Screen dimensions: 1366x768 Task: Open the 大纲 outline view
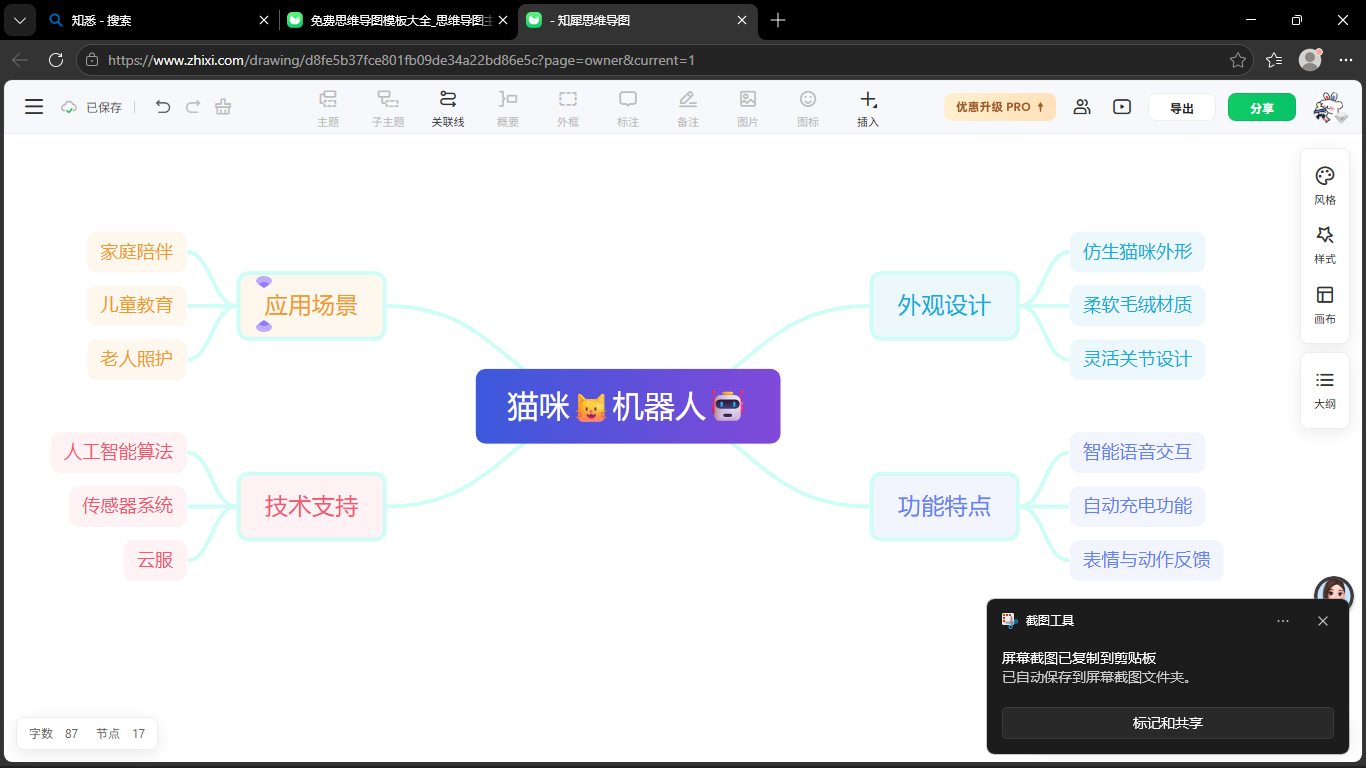pos(1325,390)
